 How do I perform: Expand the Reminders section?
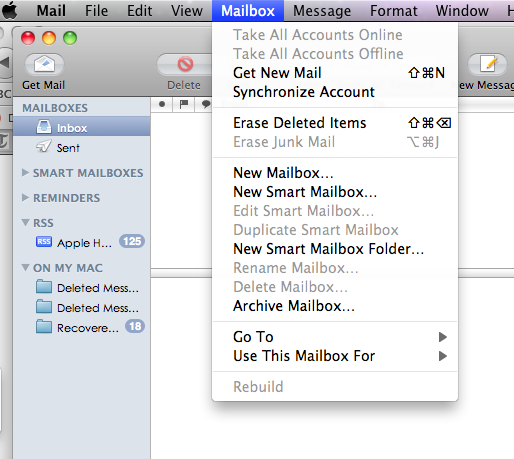25,198
